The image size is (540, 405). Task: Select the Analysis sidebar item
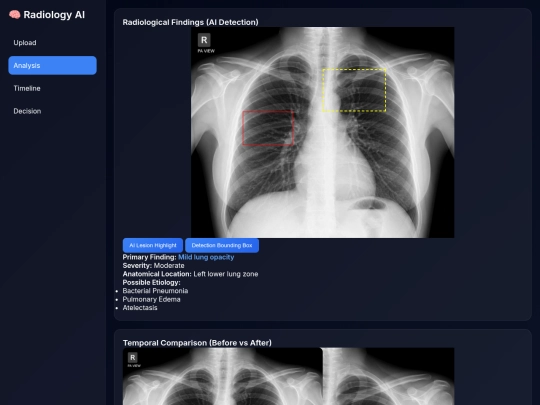click(52, 65)
